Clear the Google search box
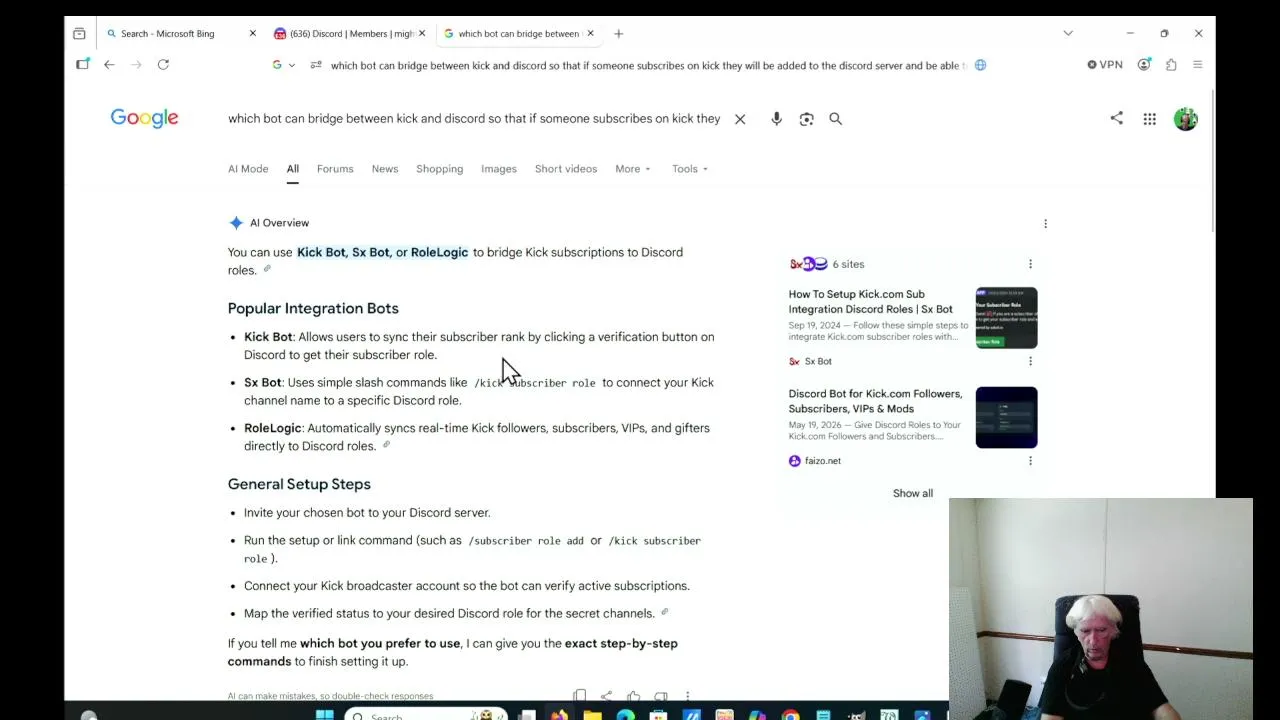The image size is (1280, 720). pos(740,119)
